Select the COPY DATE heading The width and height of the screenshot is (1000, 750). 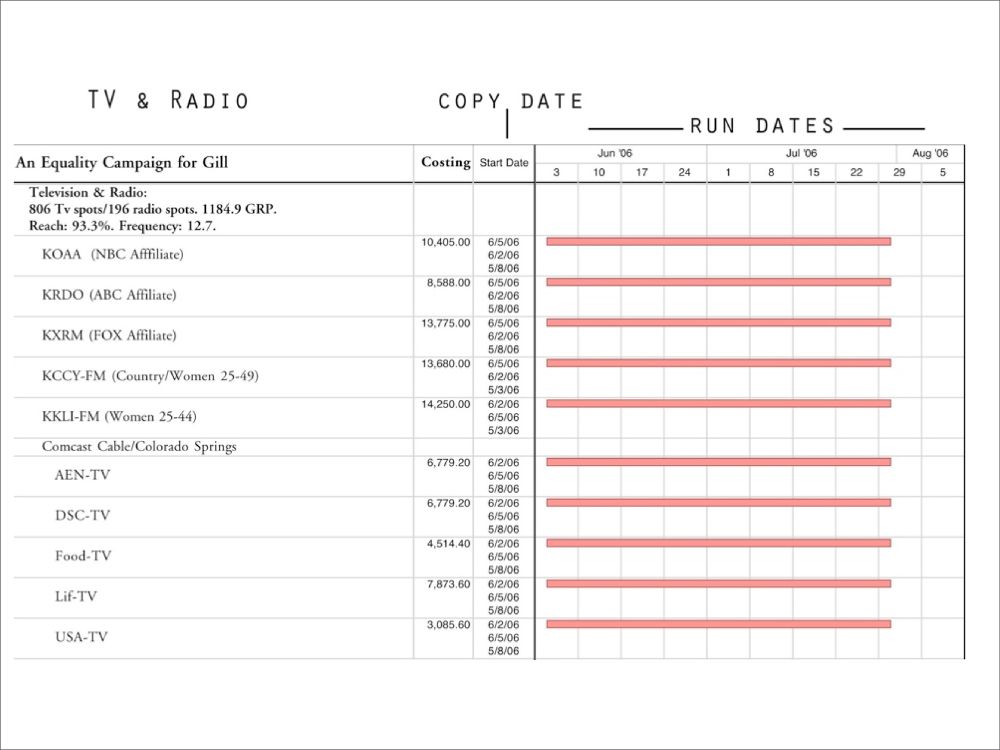coord(511,101)
